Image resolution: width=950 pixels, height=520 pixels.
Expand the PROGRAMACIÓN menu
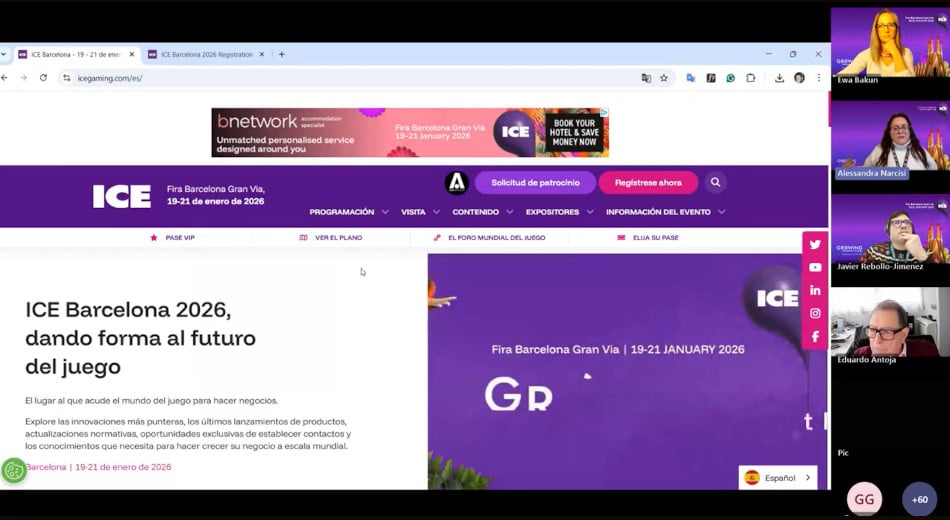pyautogui.click(x=348, y=212)
